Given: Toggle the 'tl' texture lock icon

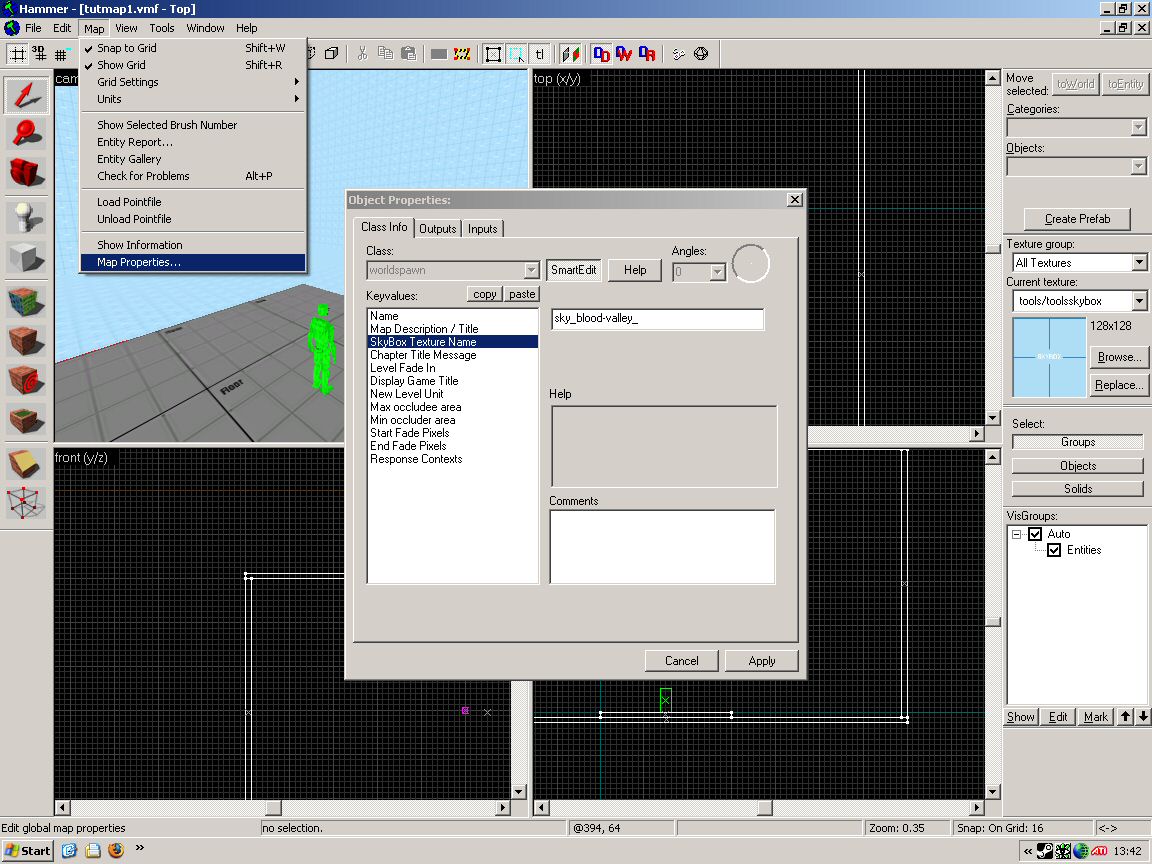Looking at the screenshot, I should (x=540, y=54).
